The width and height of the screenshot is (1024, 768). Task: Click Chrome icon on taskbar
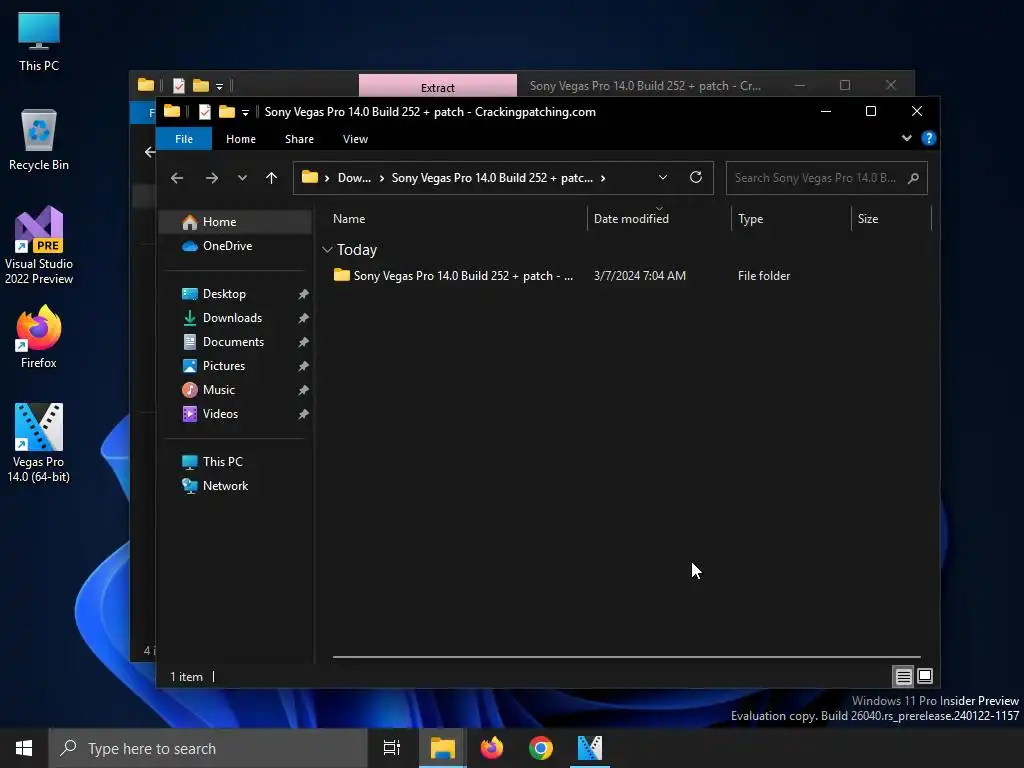(541, 748)
